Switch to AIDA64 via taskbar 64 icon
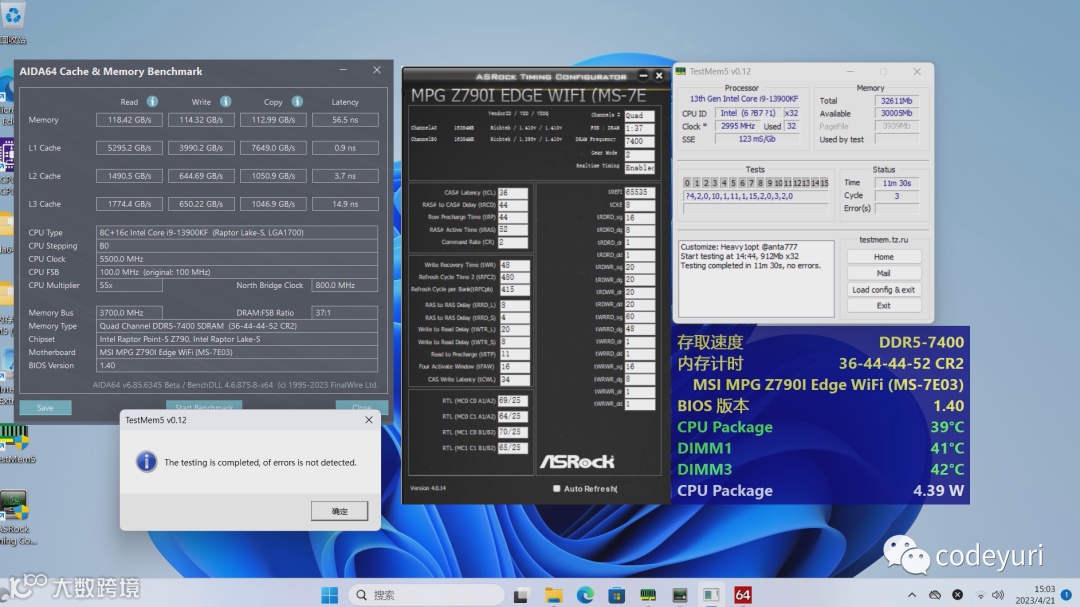Screen dimensions: 1080x607 pyautogui.click(x=743, y=595)
